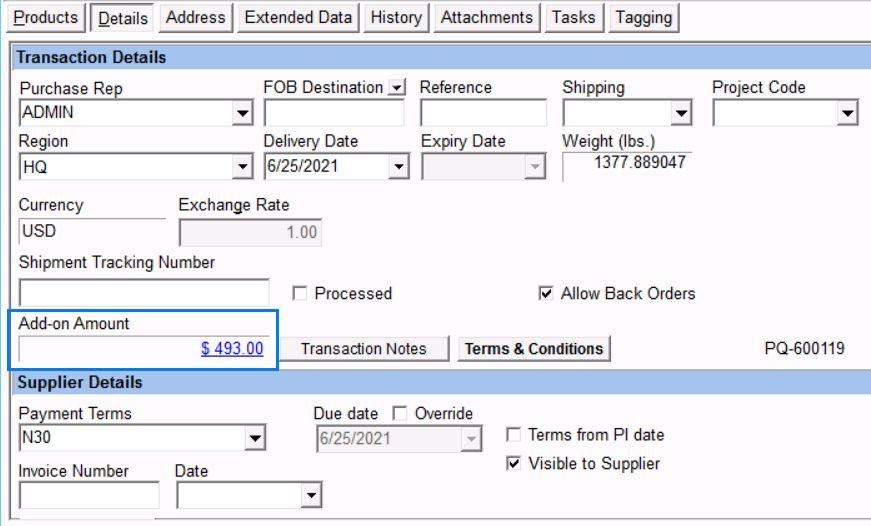Viewport: 871px width, 526px height.
Task: Switch to the Products tab
Action: coord(45,18)
